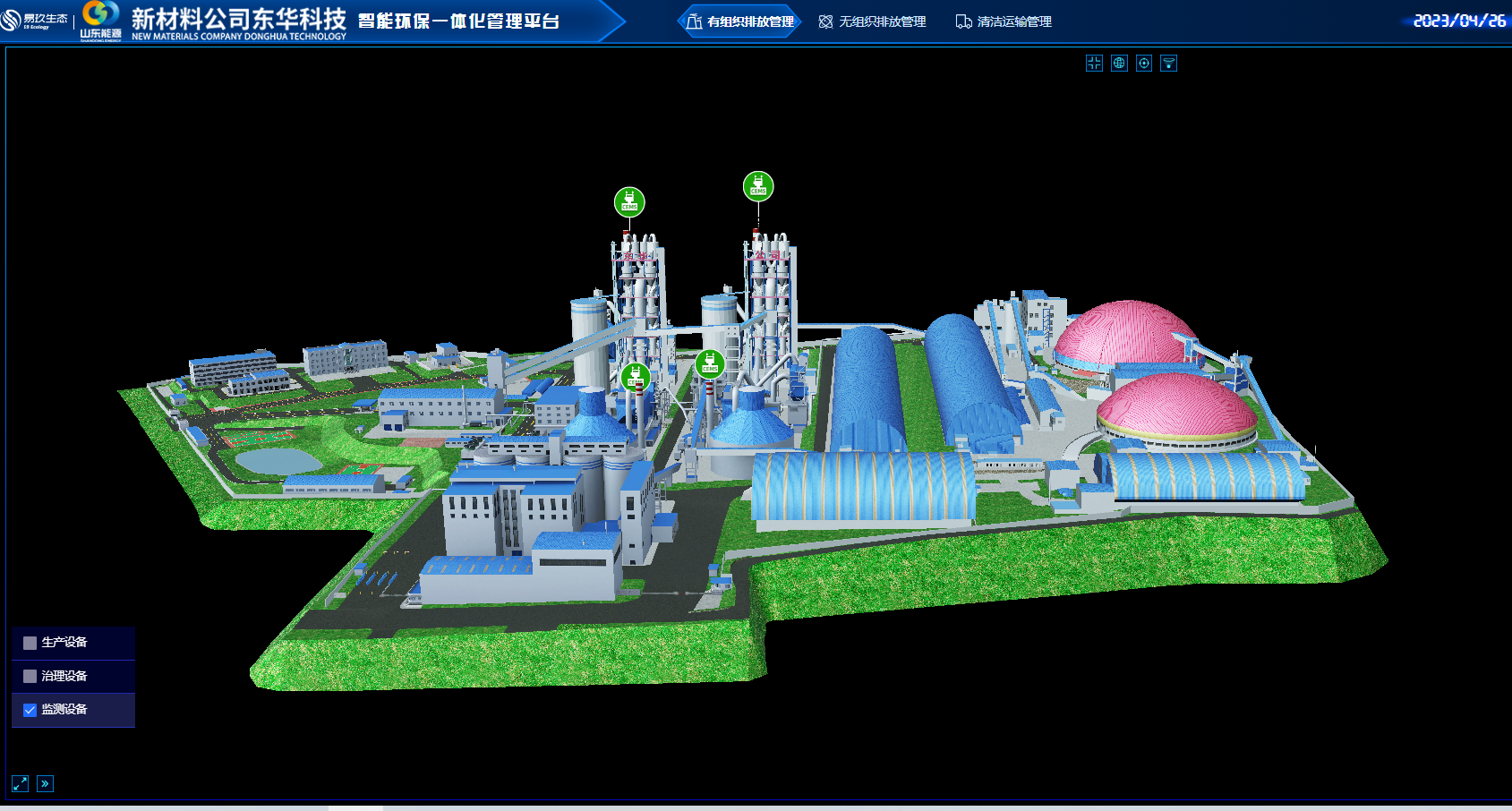Click the target recenter view icon
Viewport: 1512px width, 811px height.
(x=1144, y=63)
